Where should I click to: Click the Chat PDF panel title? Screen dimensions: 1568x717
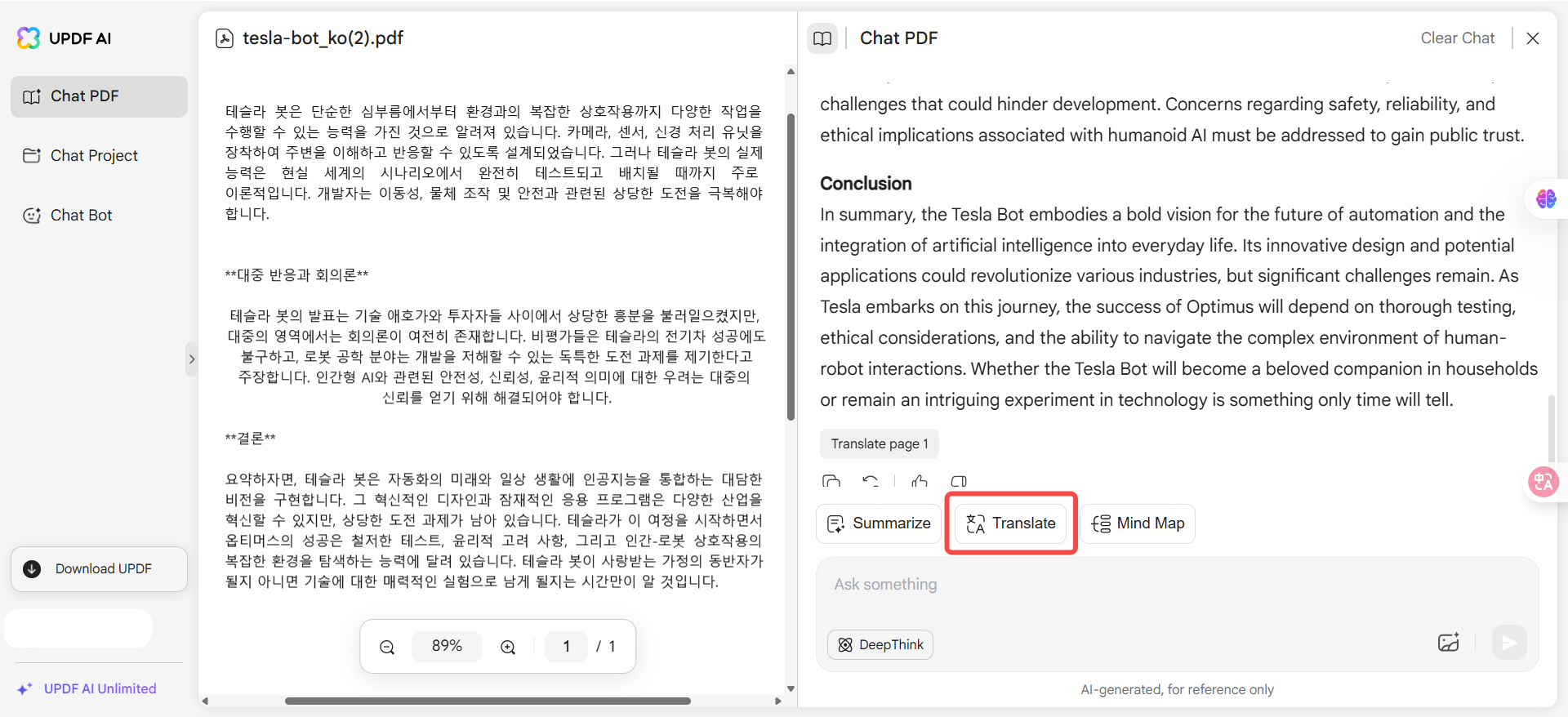[898, 38]
